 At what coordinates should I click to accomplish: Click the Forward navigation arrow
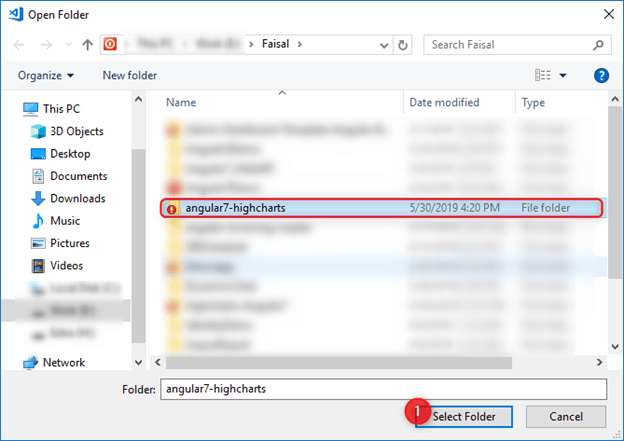tap(46, 45)
